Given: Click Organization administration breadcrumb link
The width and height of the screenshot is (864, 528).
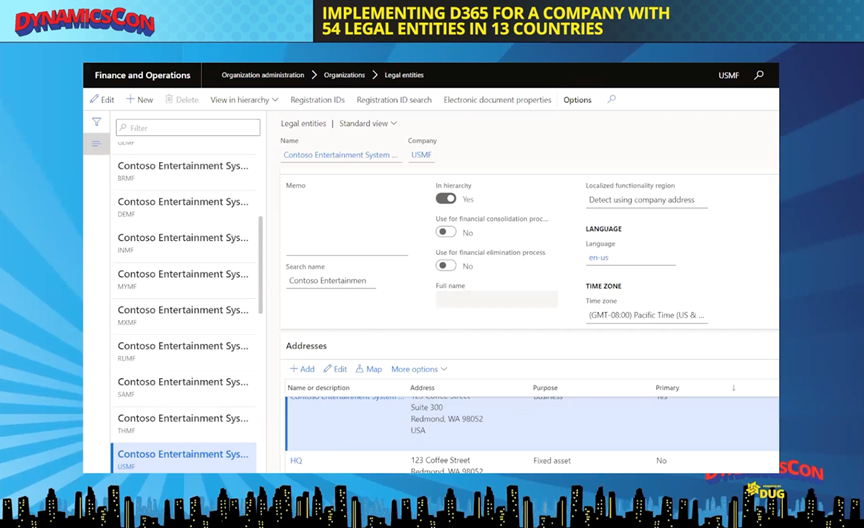Looking at the screenshot, I should click(262, 75).
